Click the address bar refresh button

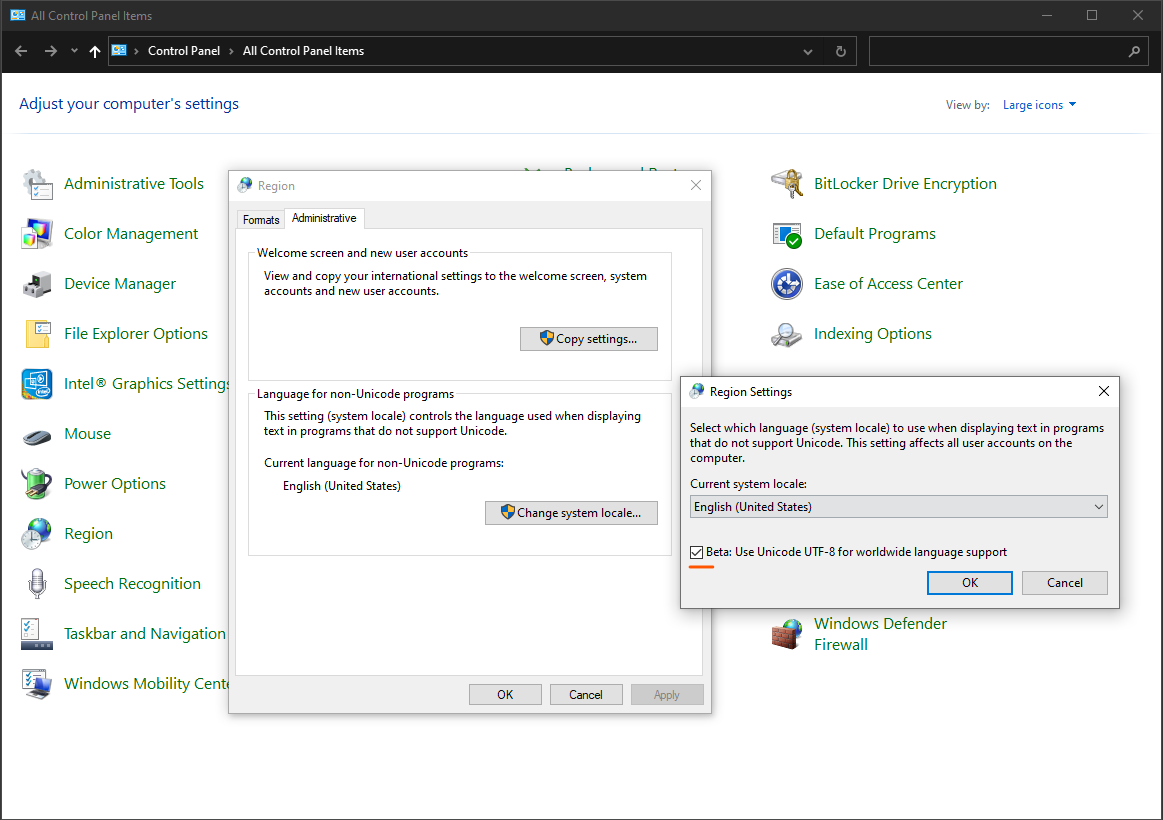[x=840, y=51]
